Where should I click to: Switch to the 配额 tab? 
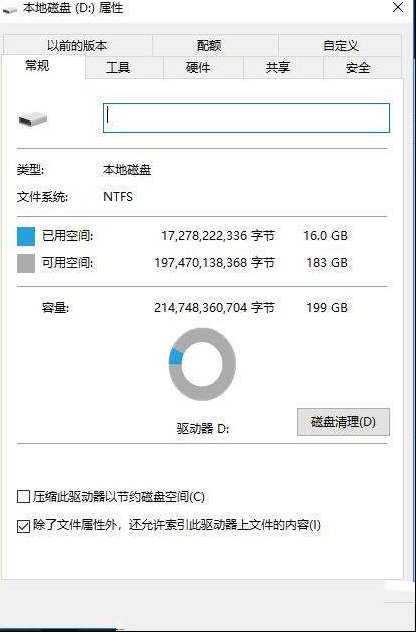click(x=209, y=46)
